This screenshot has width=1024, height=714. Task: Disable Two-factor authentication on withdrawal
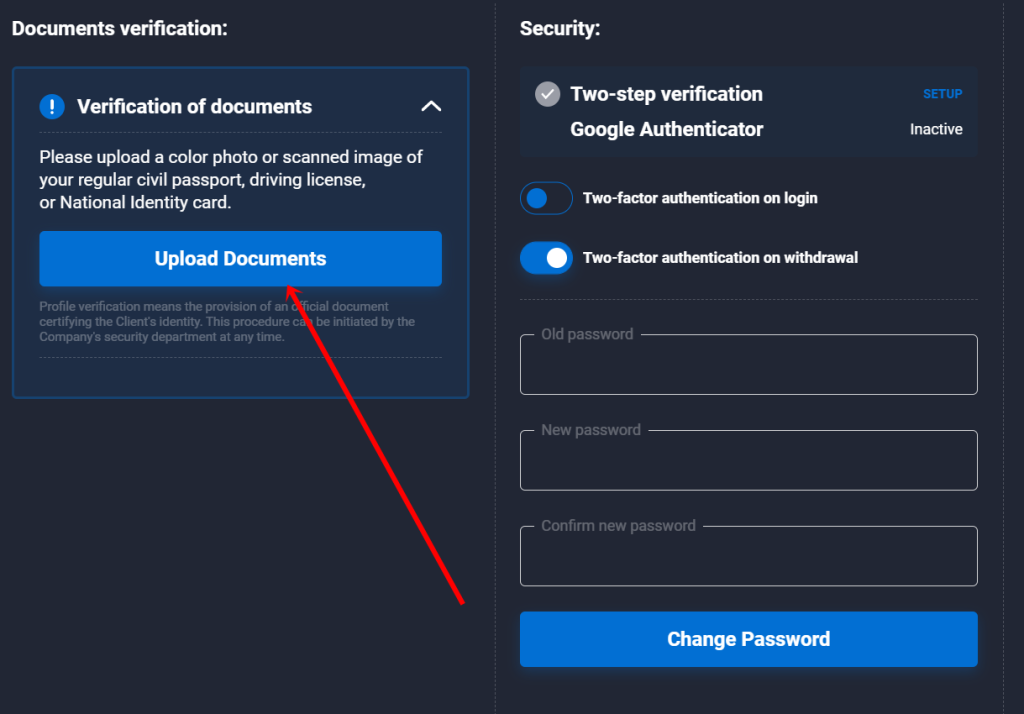click(x=545, y=258)
